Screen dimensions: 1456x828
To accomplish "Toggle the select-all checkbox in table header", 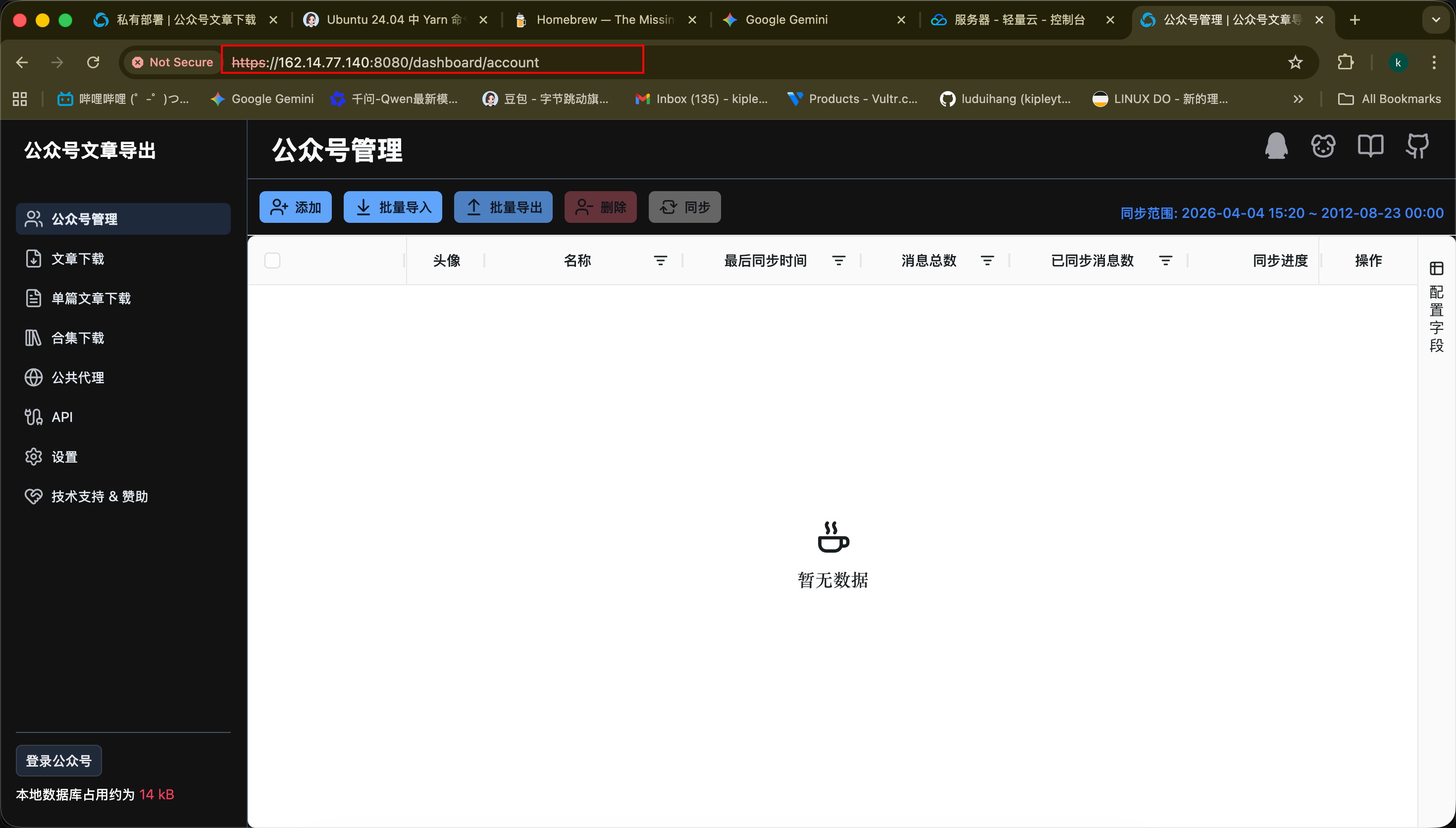I will pyautogui.click(x=272, y=260).
